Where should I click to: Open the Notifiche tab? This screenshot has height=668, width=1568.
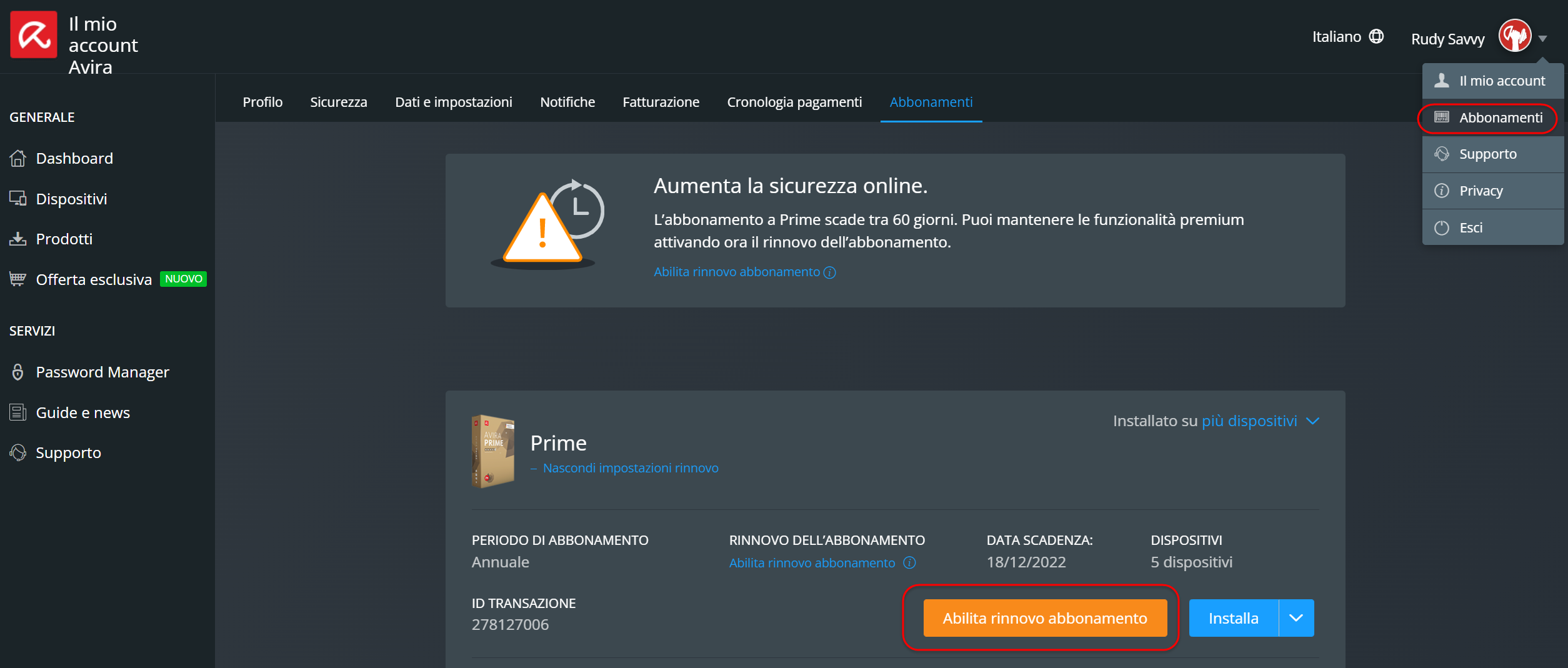click(x=567, y=102)
